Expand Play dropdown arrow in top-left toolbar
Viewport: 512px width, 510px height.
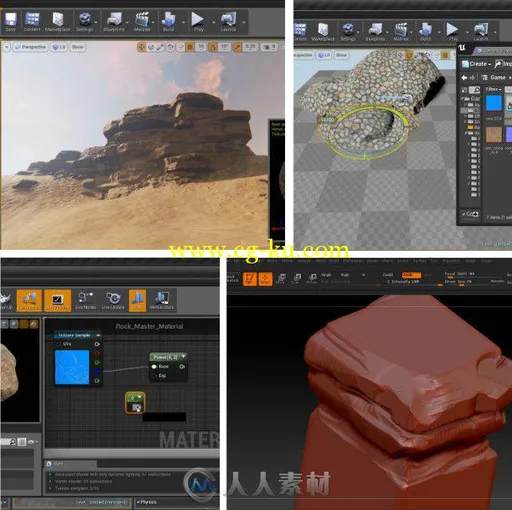213,23
